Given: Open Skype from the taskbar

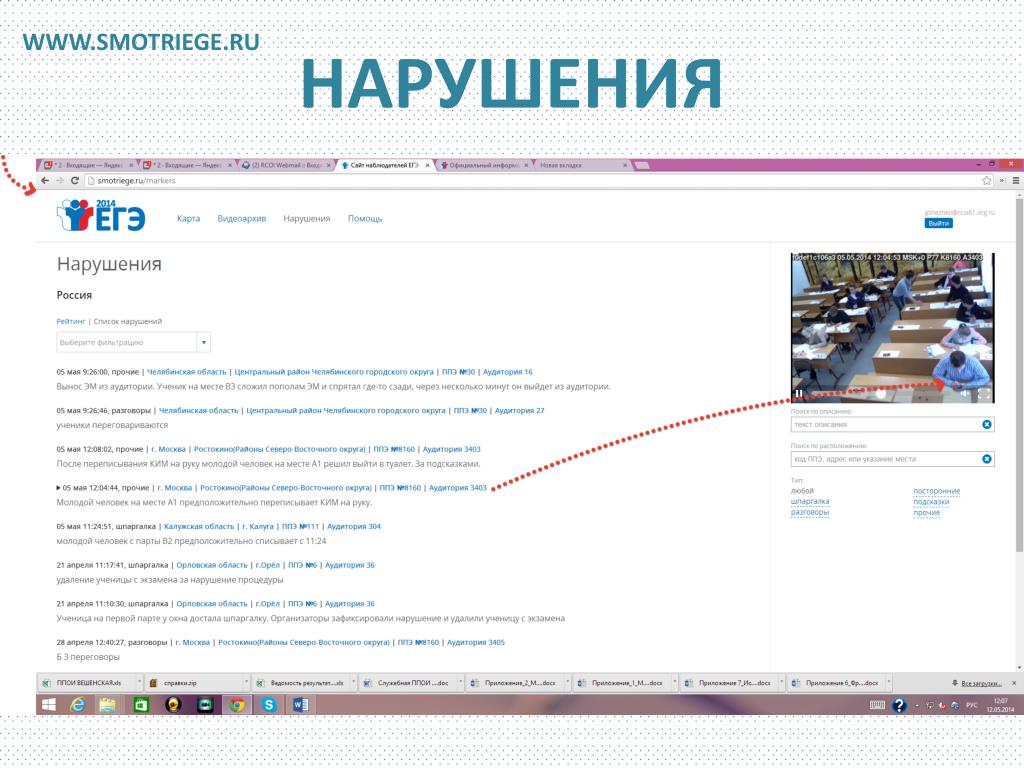Looking at the screenshot, I should click(268, 705).
